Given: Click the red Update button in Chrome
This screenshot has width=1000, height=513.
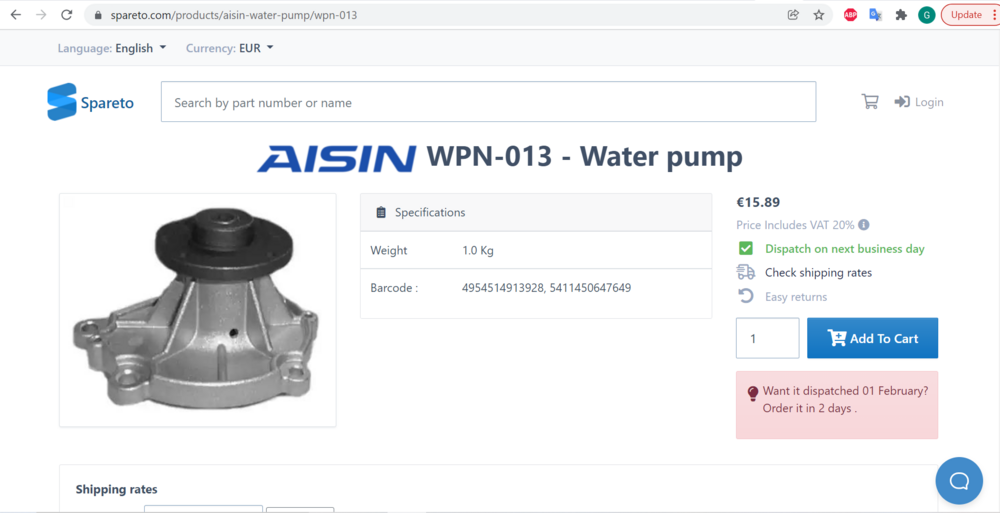Looking at the screenshot, I should 966,15.
